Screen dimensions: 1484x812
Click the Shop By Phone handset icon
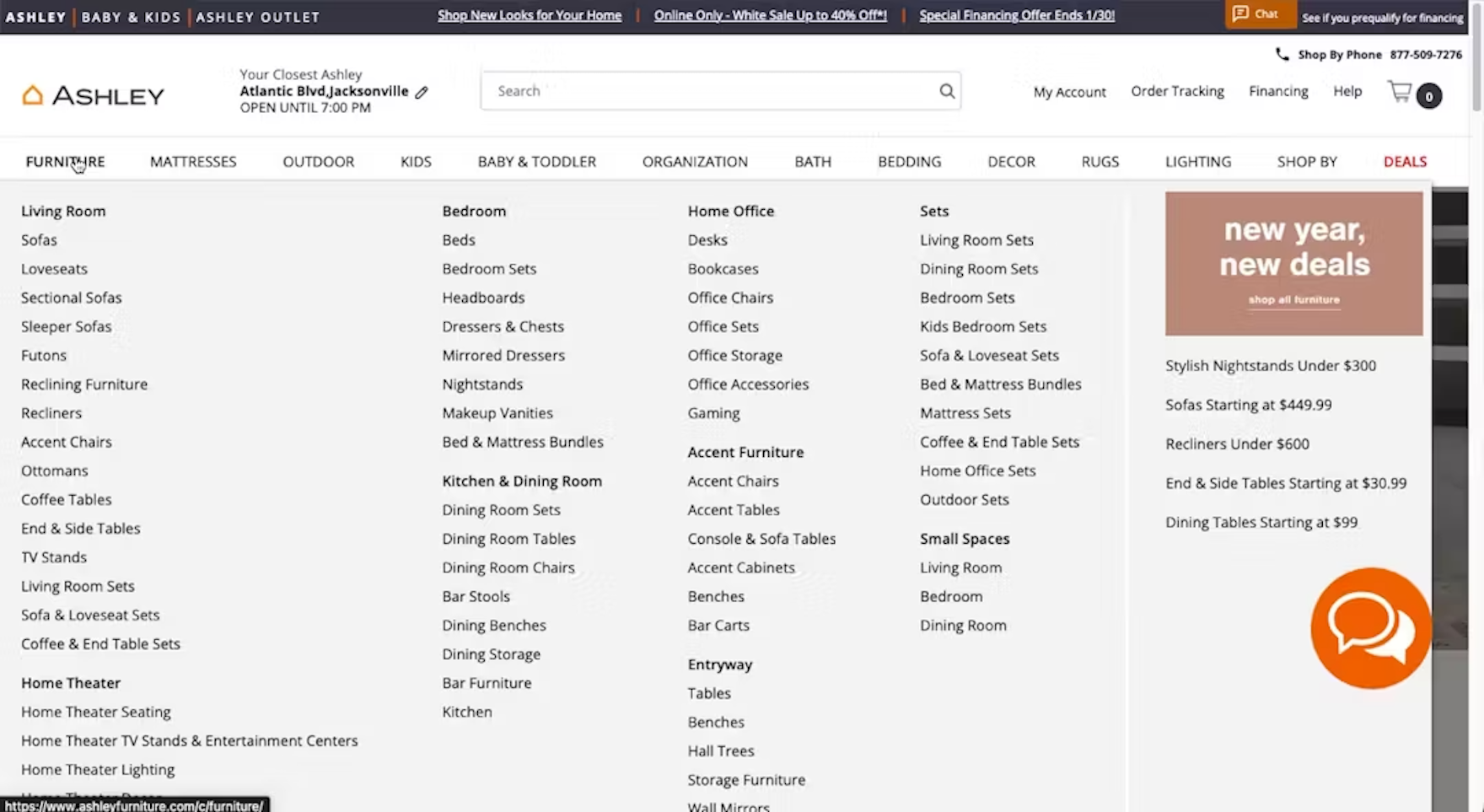[1282, 55]
